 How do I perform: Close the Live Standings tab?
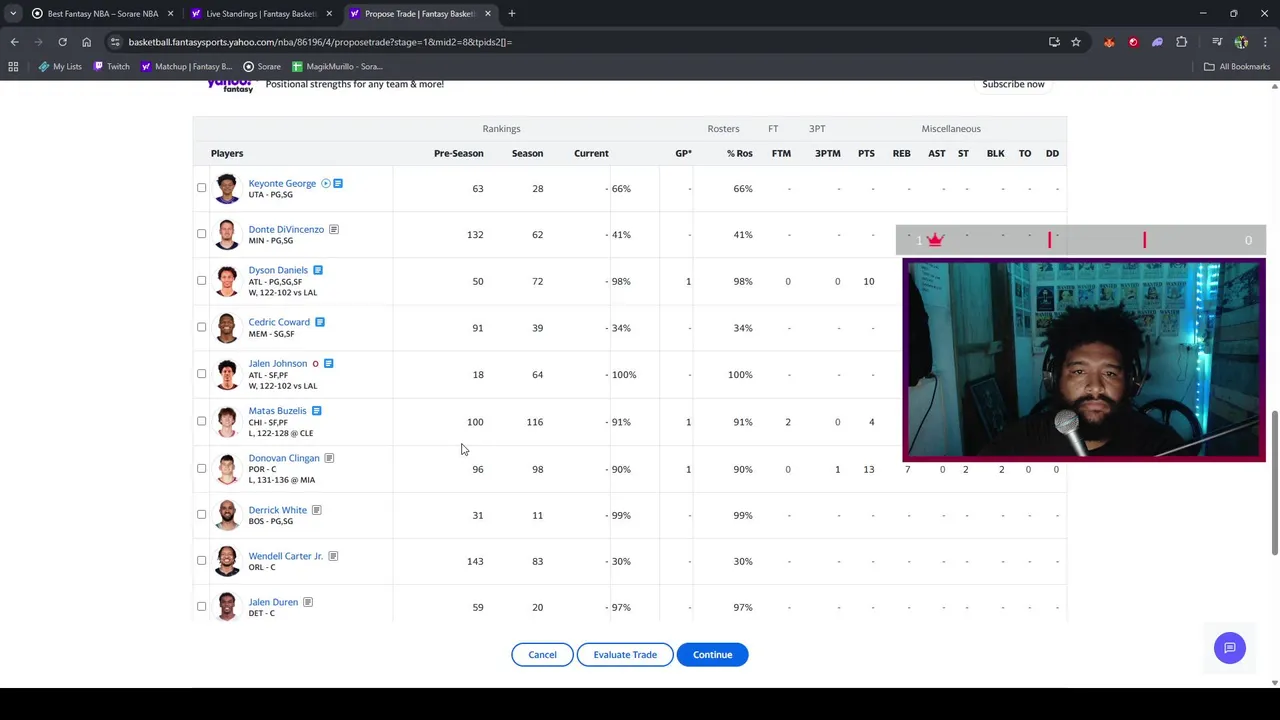[329, 14]
